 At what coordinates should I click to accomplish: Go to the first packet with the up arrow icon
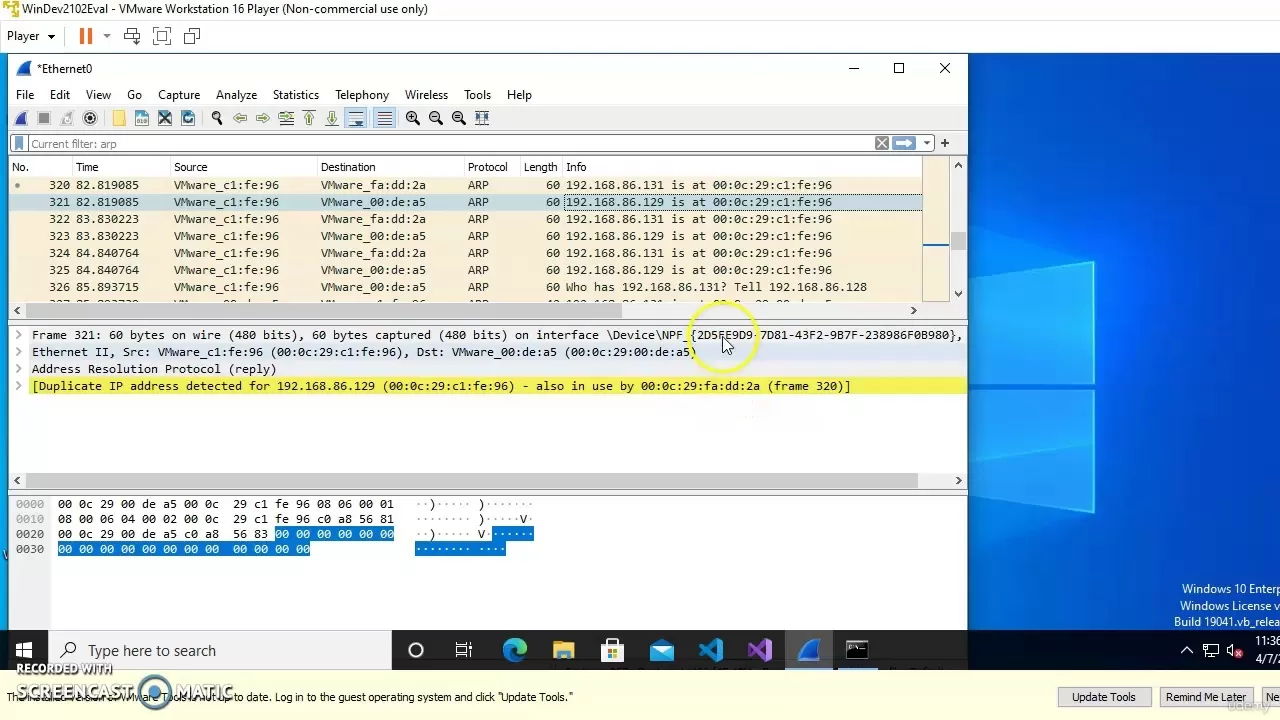[x=309, y=117]
